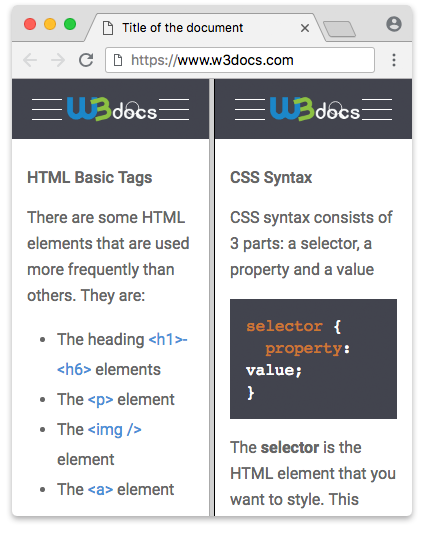Image resolution: width=424 pixels, height=534 pixels.
Task: Open the <h6> tag link
Action: [x=74, y=370]
